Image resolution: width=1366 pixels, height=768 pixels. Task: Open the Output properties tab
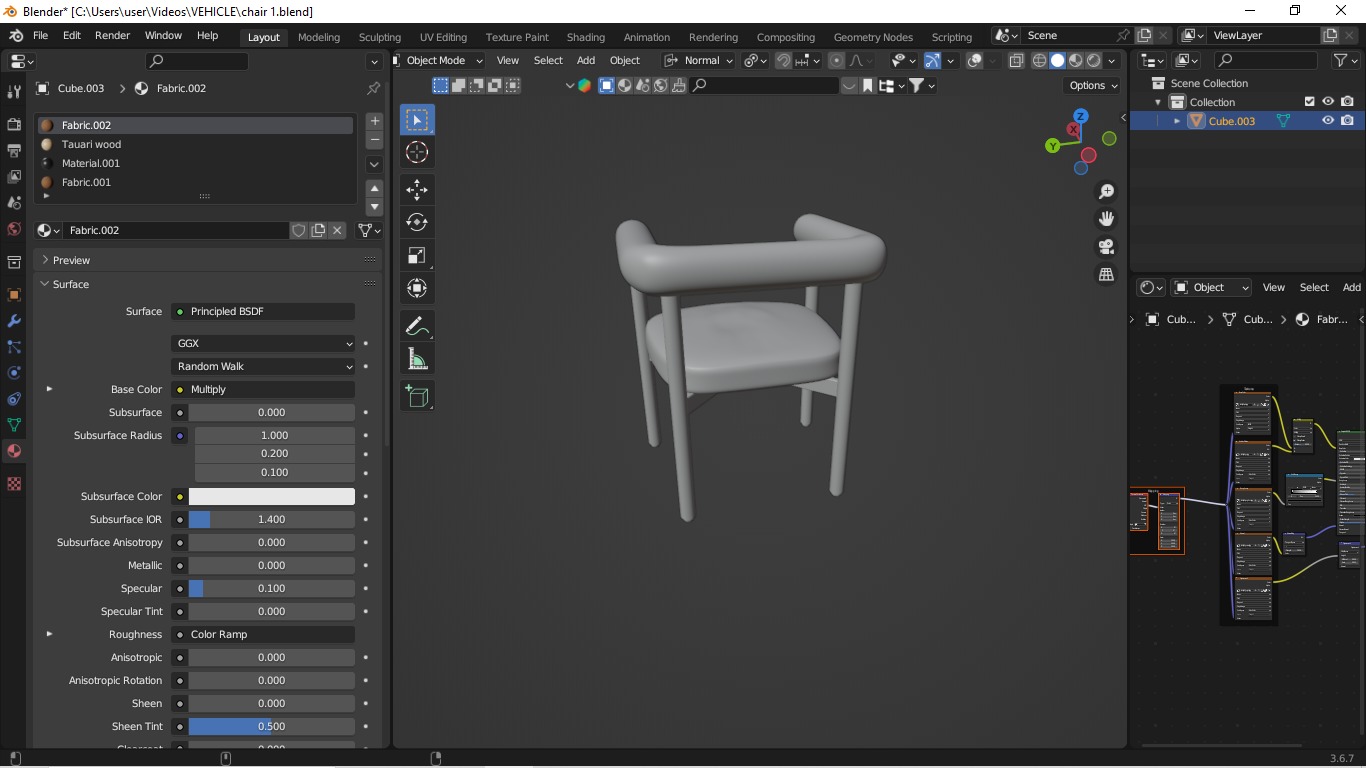click(14, 151)
